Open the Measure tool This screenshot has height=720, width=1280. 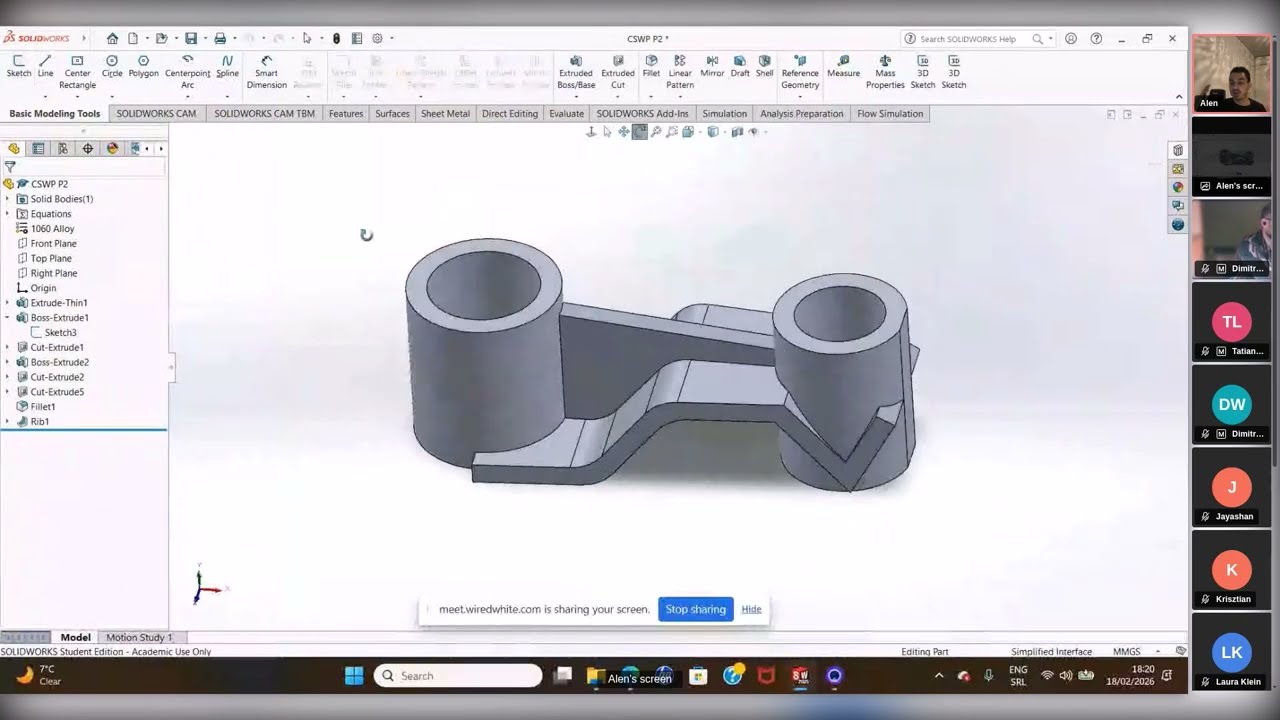(x=843, y=66)
